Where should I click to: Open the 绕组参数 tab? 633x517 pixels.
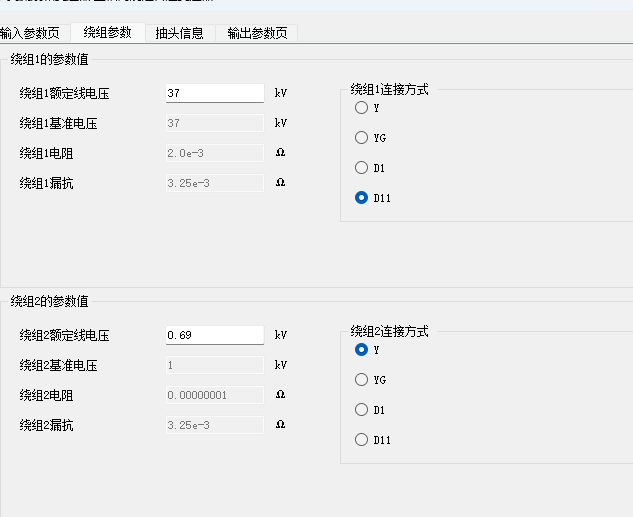pos(107,32)
